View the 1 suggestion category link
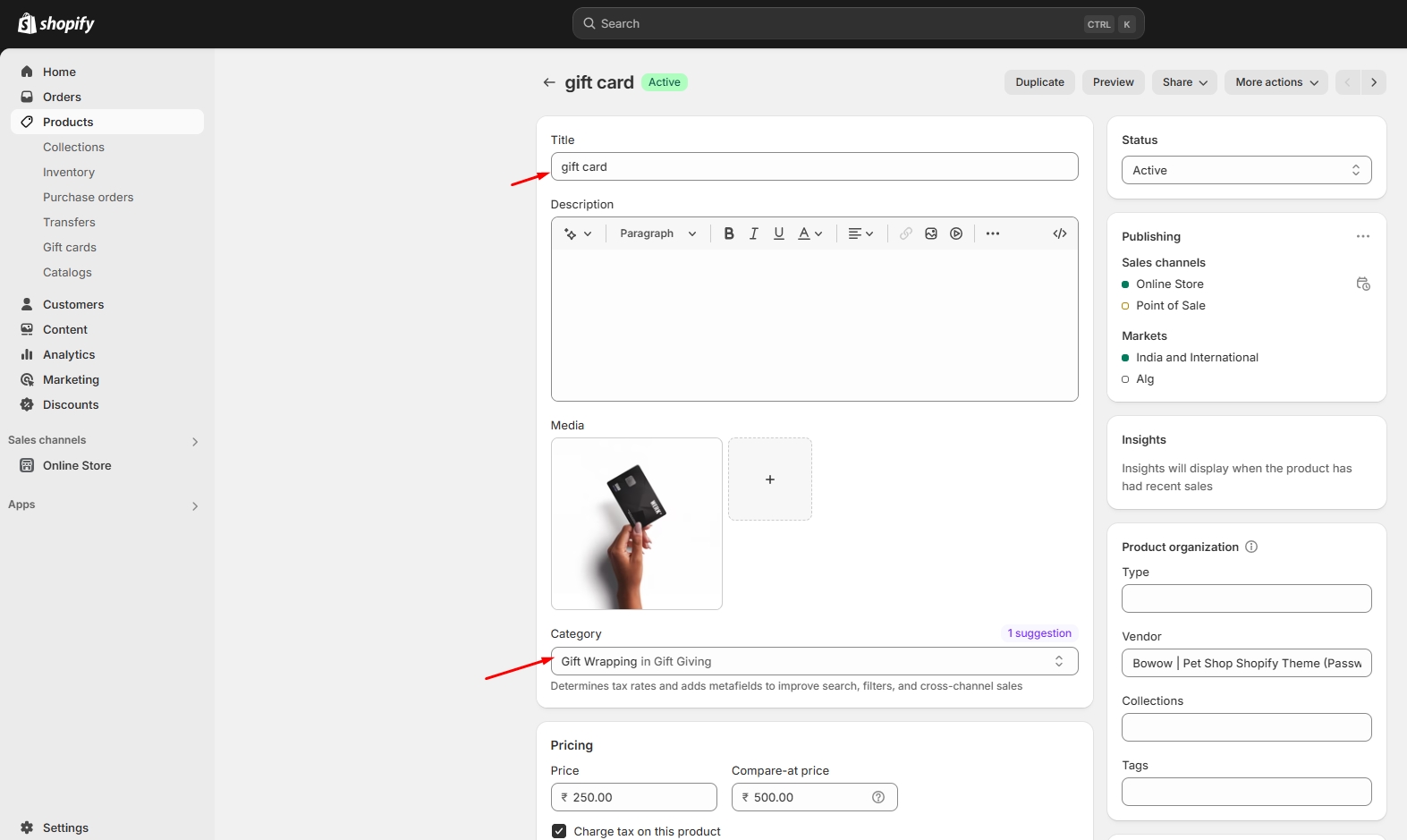1407x840 pixels. click(x=1038, y=633)
